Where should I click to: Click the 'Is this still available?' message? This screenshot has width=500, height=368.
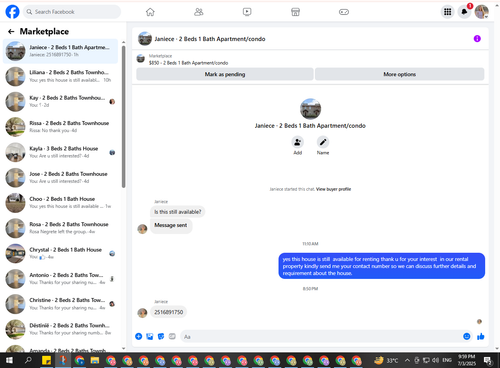177,212
